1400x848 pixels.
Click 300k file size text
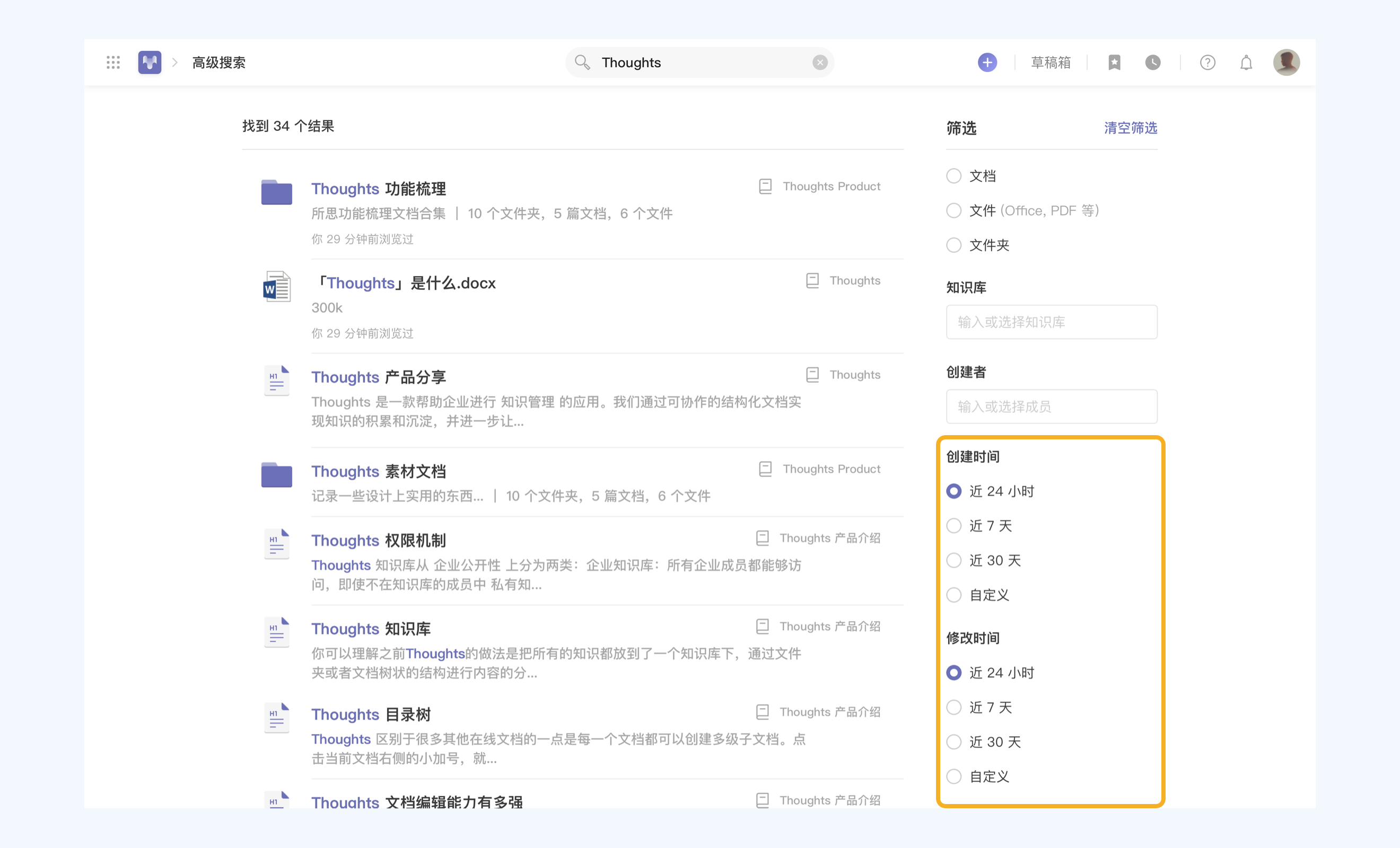tap(327, 308)
